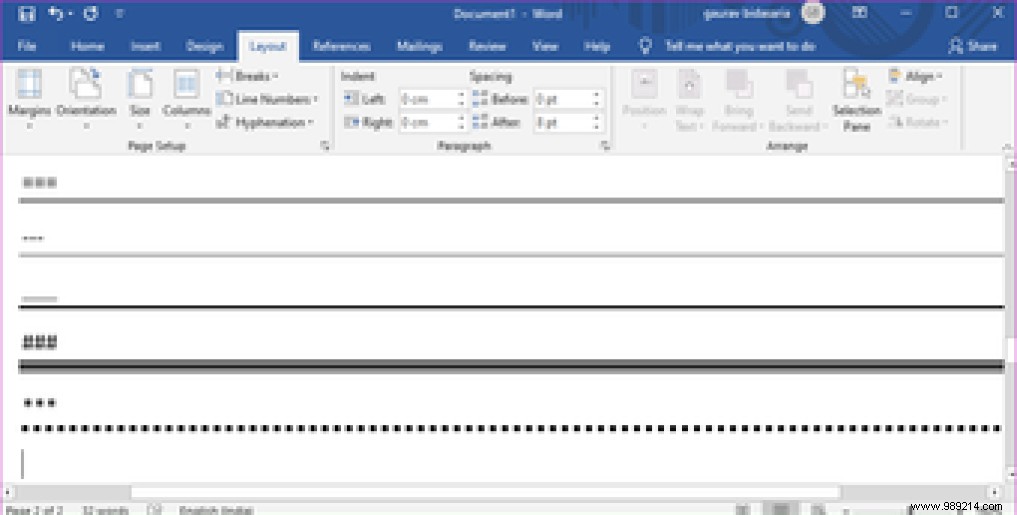
Task: Click the Undo arrow icon
Action: [x=56, y=14]
